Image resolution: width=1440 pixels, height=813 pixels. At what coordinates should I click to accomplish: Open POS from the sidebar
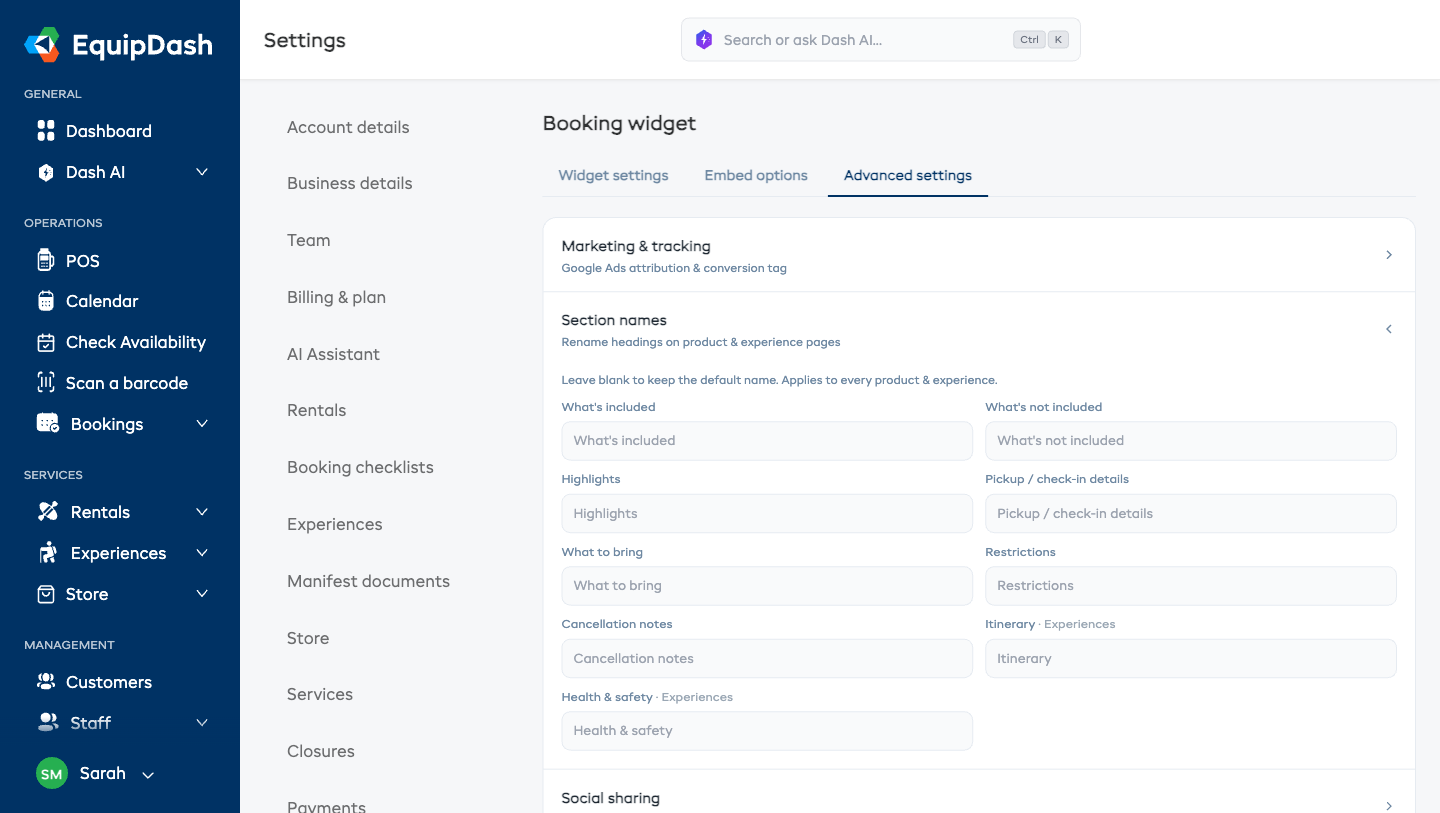click(83, 261)
